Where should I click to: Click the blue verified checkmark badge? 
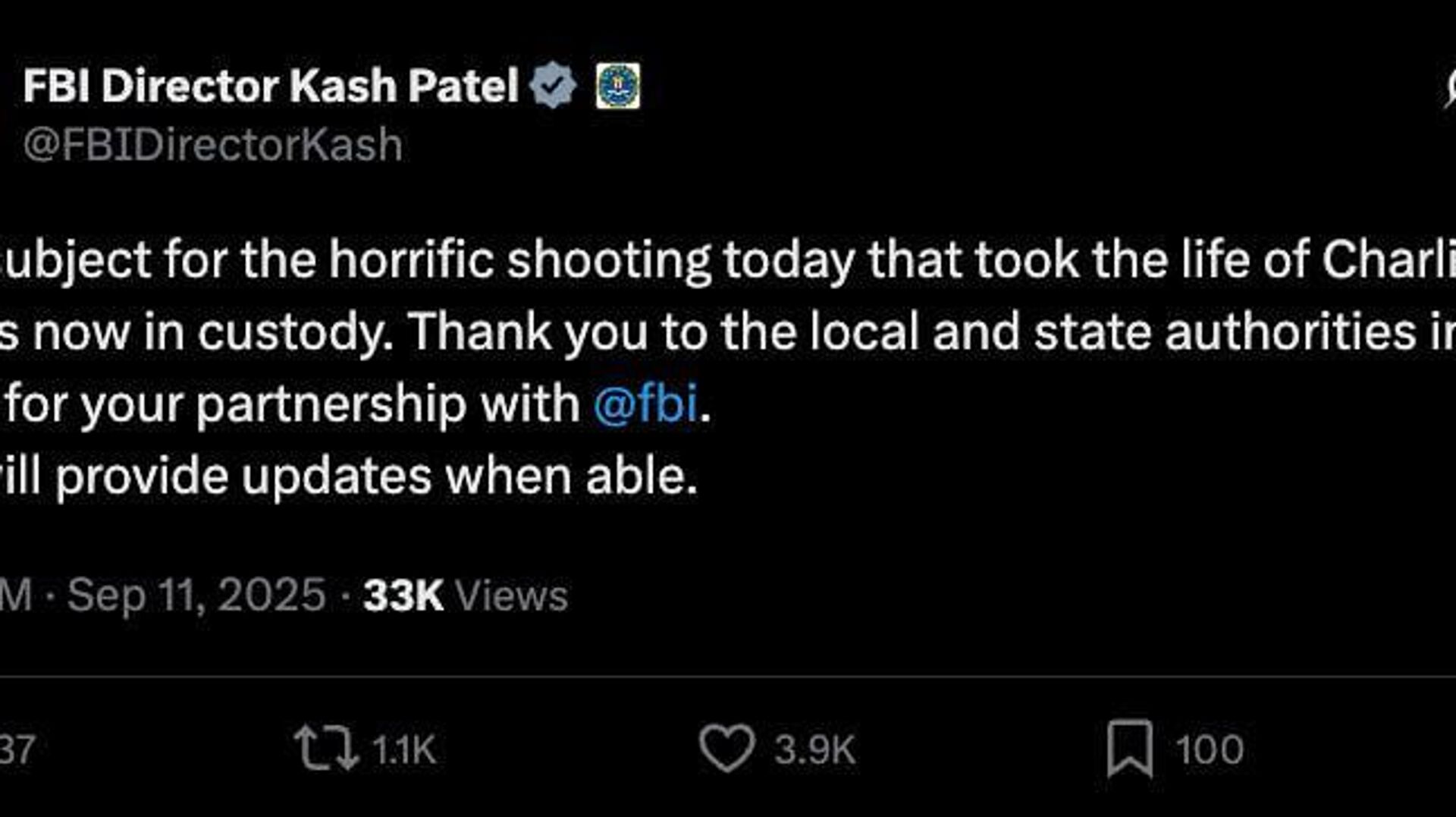[553, 85]
